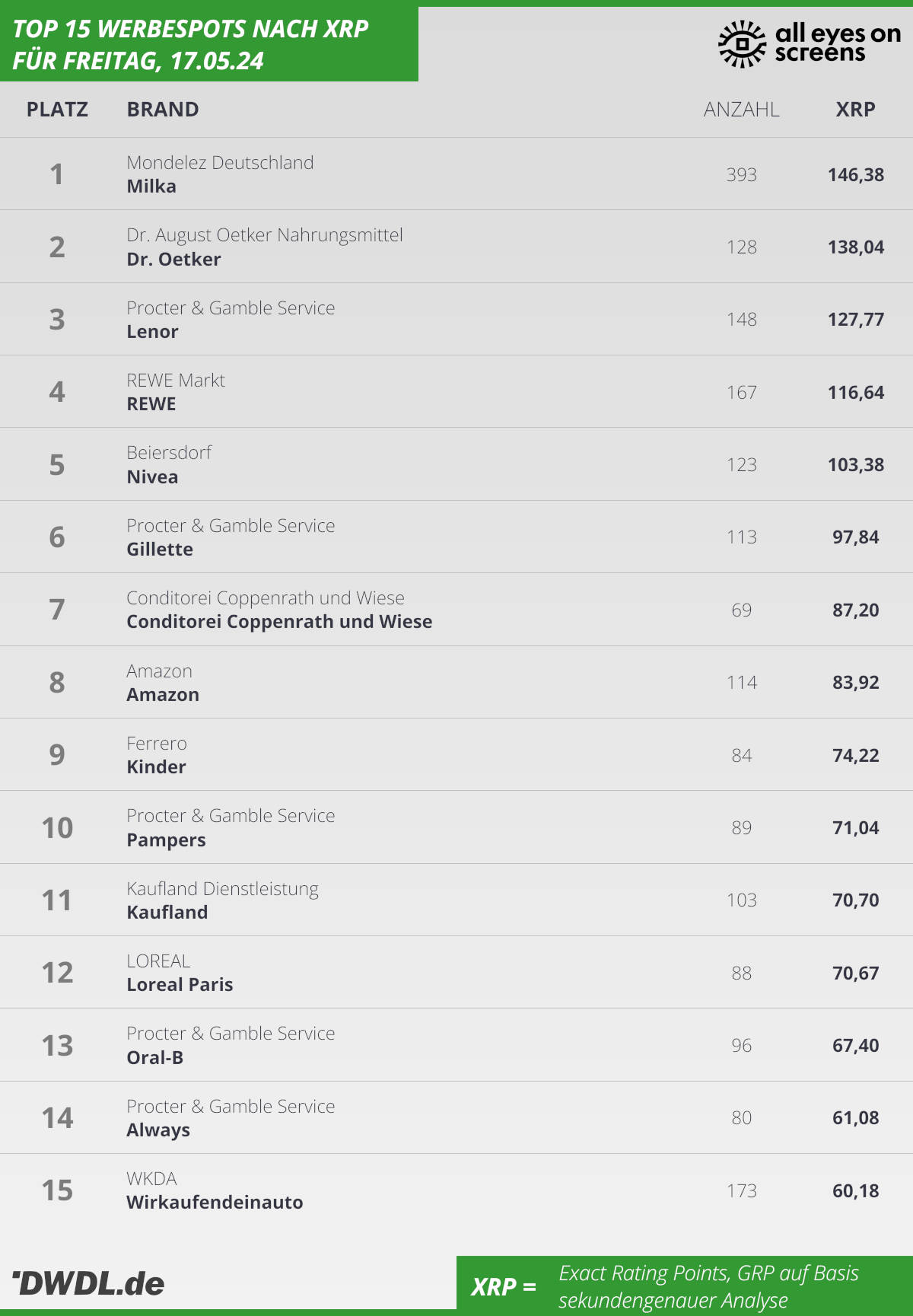Select the PLATZ column header
This screenshot has height=1316, width=913.
57,110
